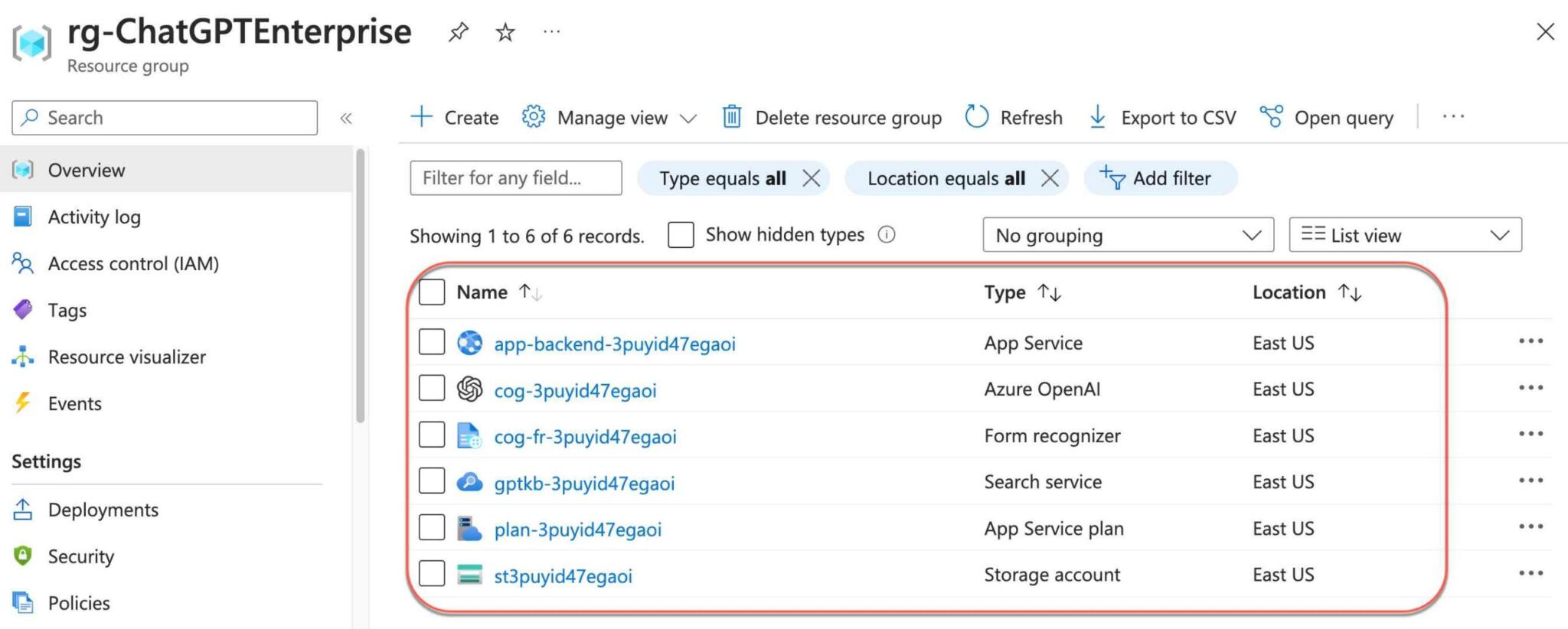1568x629 pixels.
Task: Open the List view dropdown
Action: point(1405,235)
